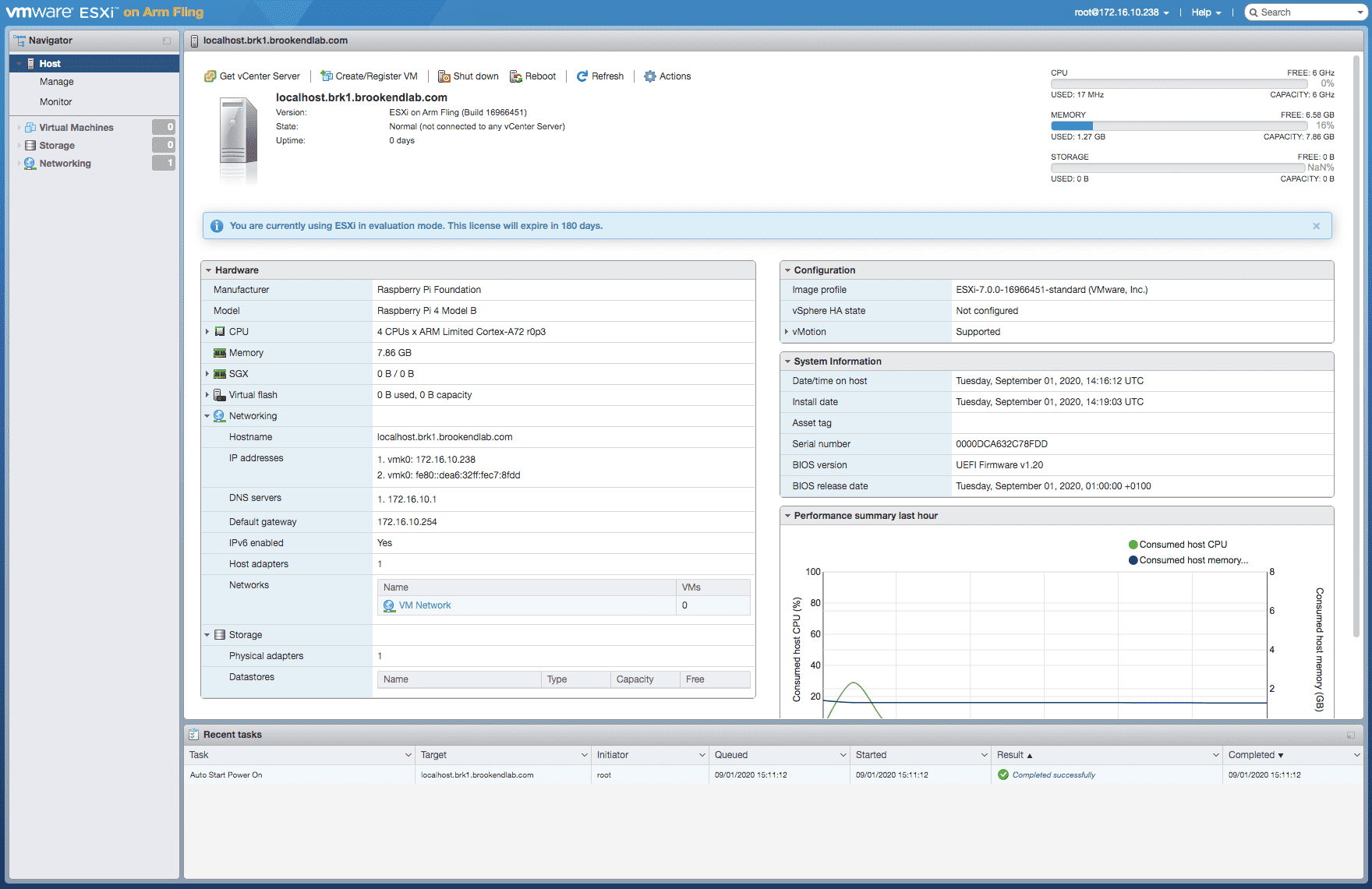
Task: Open the Help menu
Action: pos(1206,12)
